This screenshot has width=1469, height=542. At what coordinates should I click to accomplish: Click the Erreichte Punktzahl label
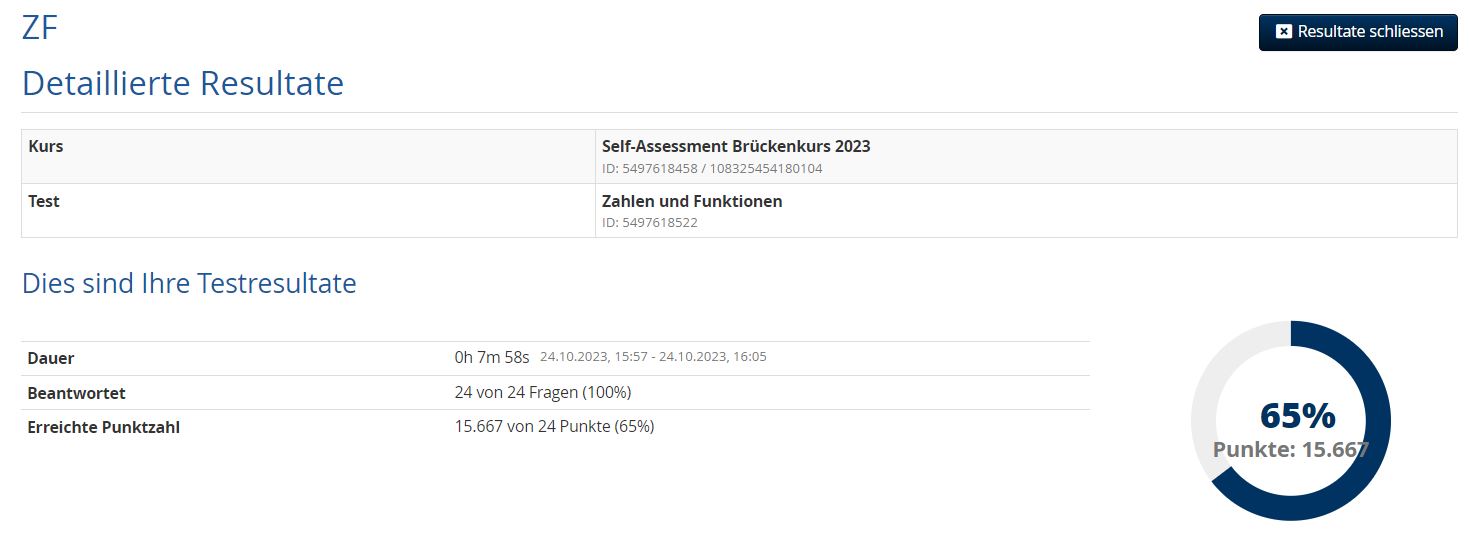point(104,427)
